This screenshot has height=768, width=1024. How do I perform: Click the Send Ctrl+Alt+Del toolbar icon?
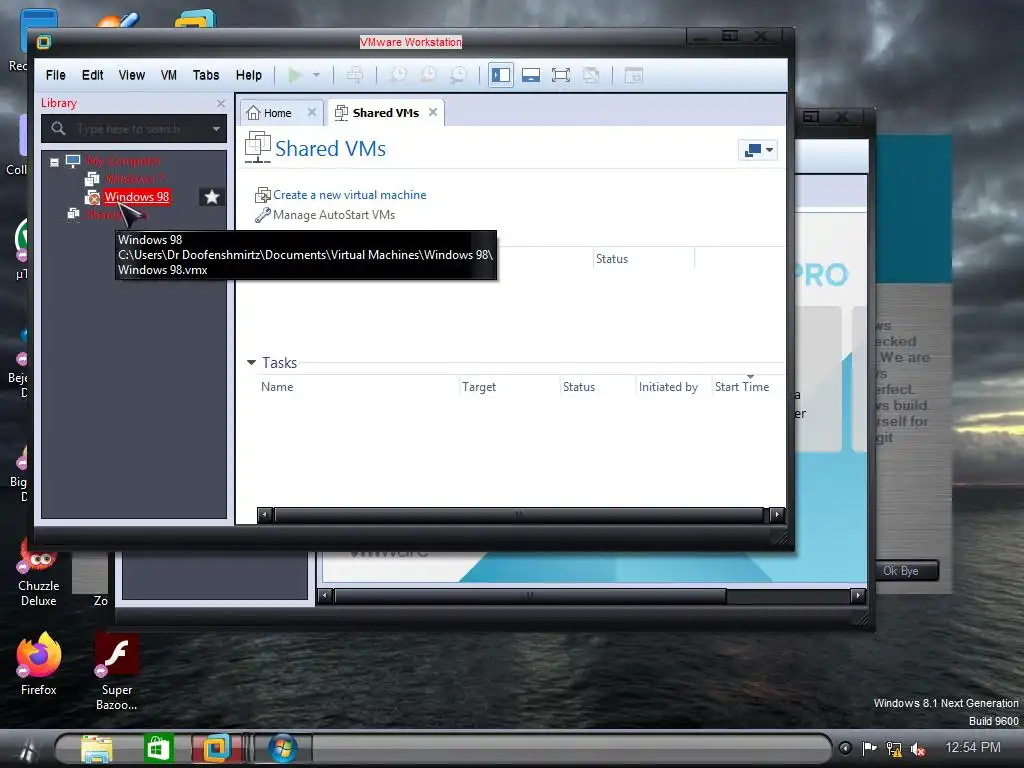tap(355, 75)
